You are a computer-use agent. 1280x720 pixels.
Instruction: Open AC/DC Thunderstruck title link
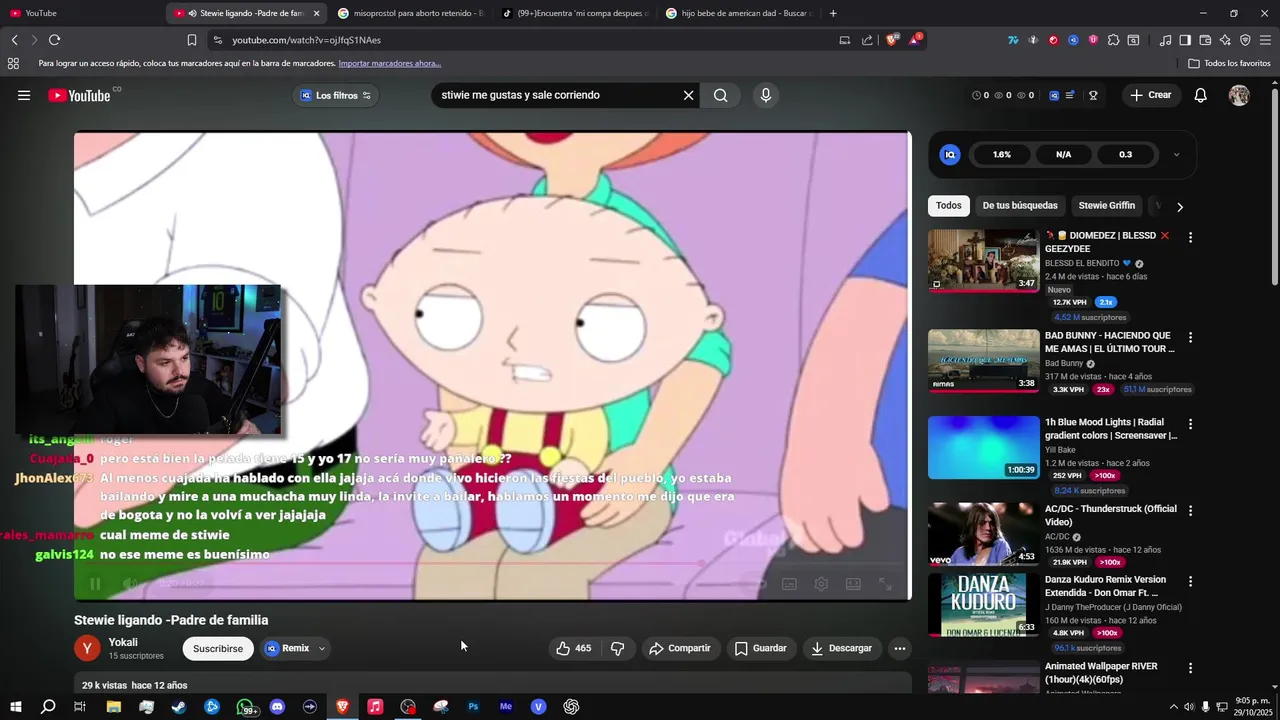pyautogui.click(x=1111, y=515)
